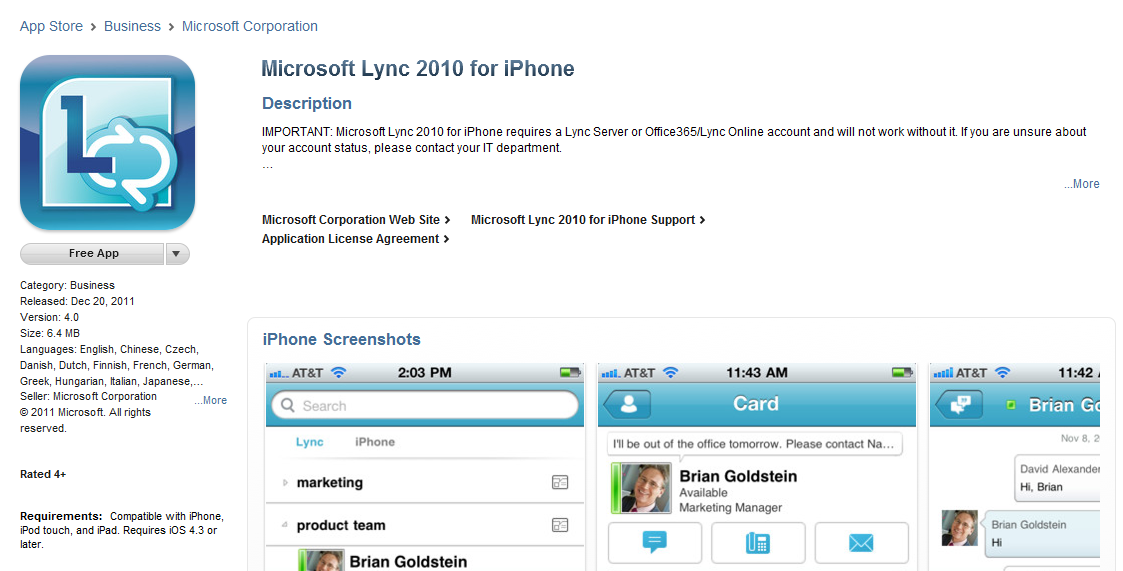Expand the description with ...More link

[x=1081, y=184]
